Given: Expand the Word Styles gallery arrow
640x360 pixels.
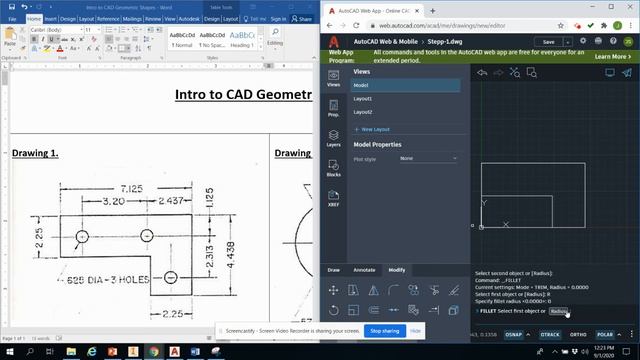Looking at the screenshot, I should click(x=261, y=47).
